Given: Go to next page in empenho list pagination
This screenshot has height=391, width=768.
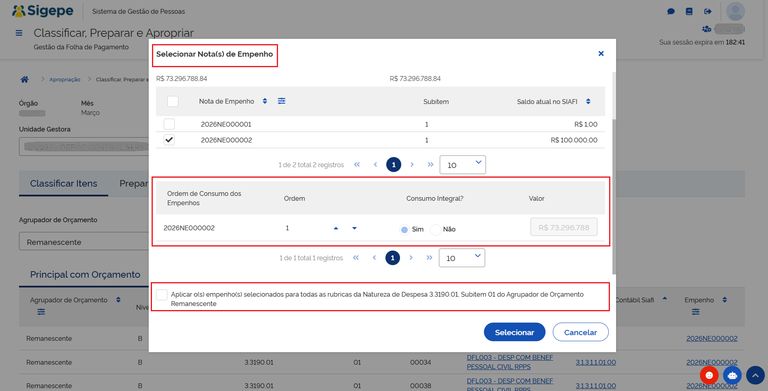Looking at the screenshot, I should 412,165.
